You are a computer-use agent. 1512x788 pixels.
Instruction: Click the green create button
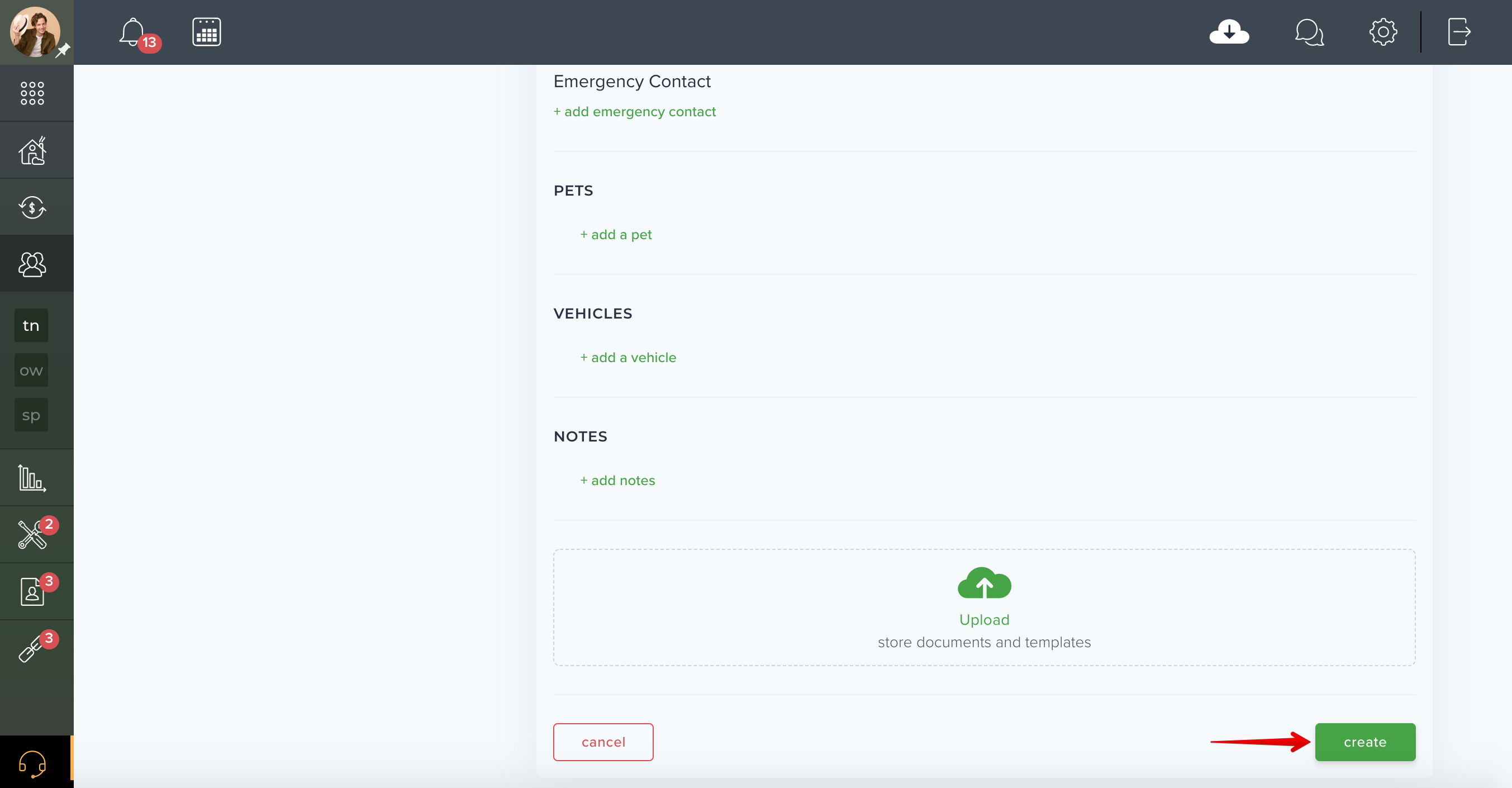(1365, 742)
